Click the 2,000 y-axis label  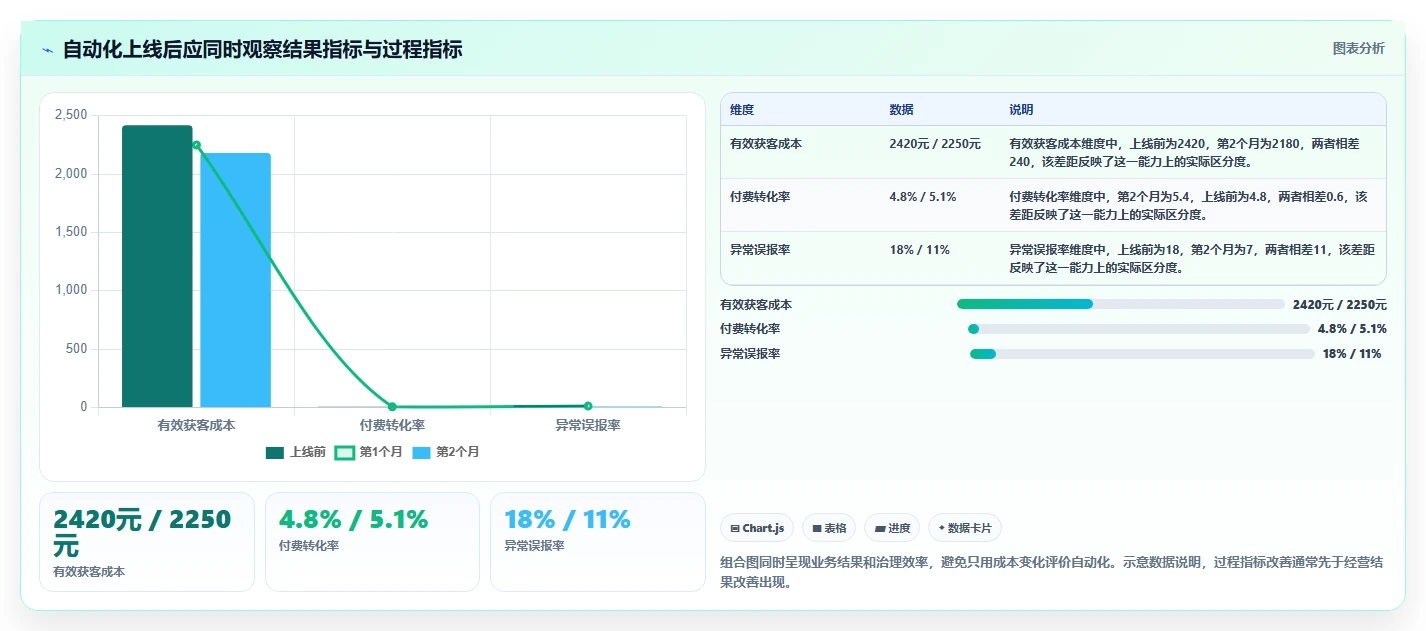71,174
